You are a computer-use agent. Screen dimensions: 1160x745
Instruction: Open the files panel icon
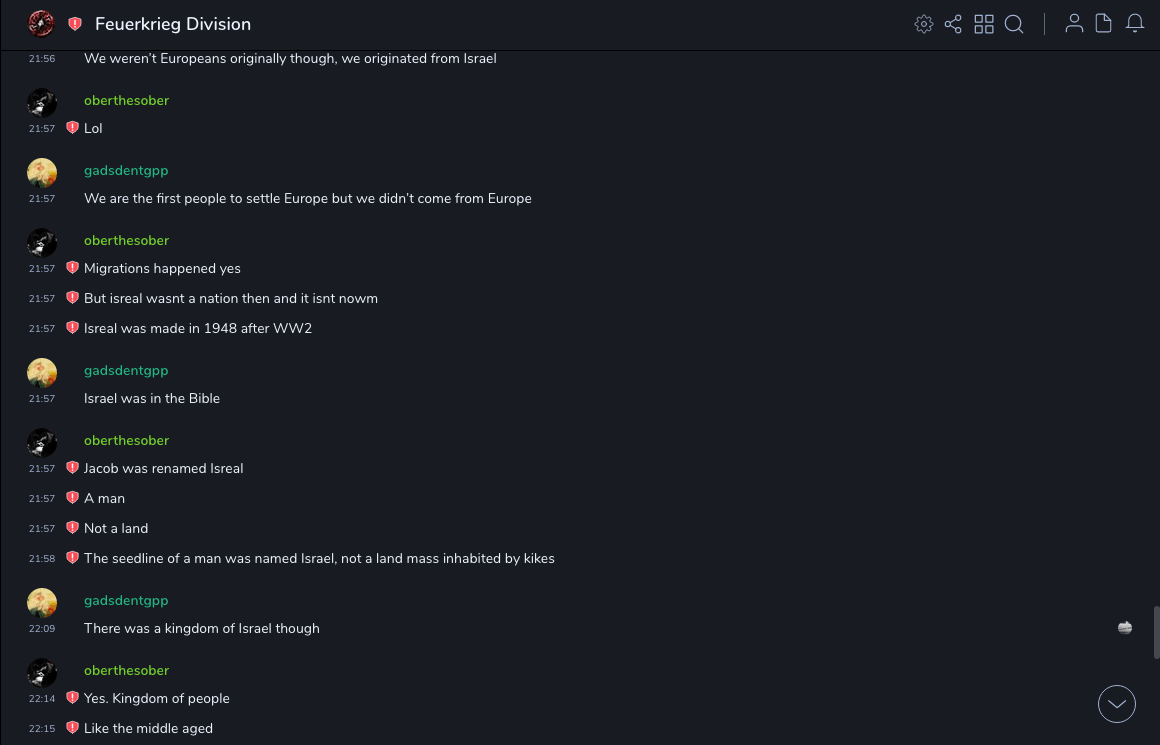(1104, 24)
